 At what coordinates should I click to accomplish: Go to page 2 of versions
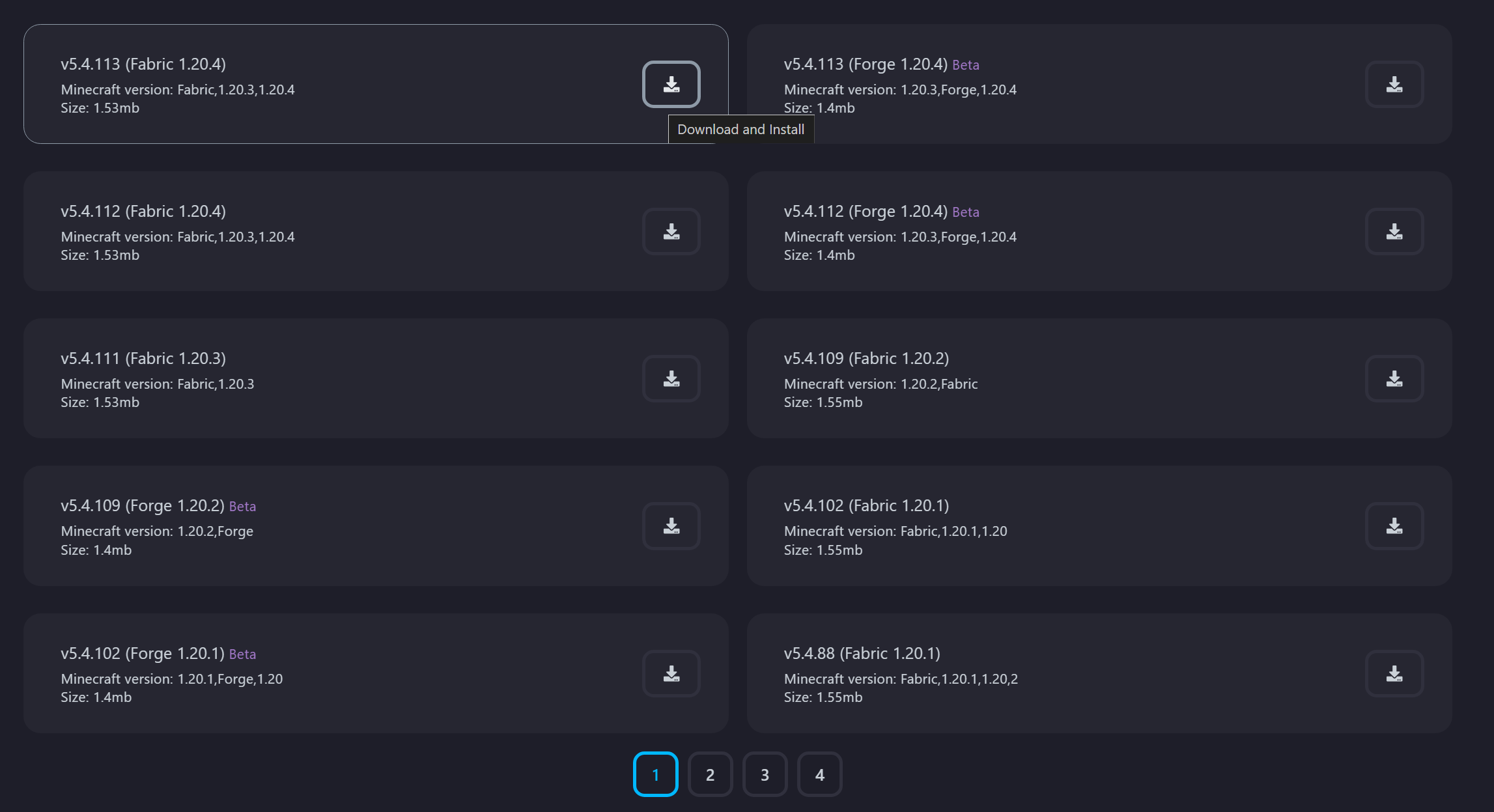tap(710, 775)
